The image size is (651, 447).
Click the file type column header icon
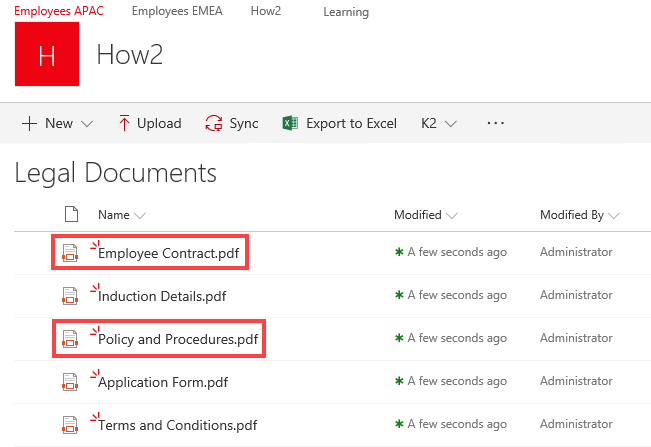(x=70, y=214)
